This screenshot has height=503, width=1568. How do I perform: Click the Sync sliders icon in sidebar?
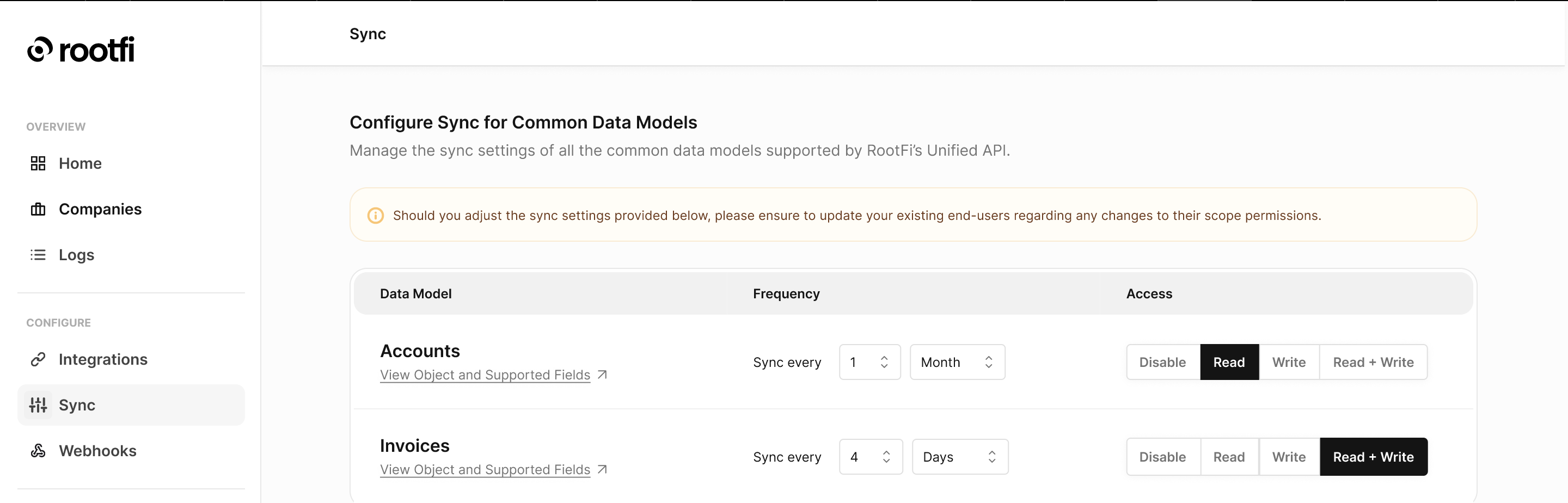[38, 405]
